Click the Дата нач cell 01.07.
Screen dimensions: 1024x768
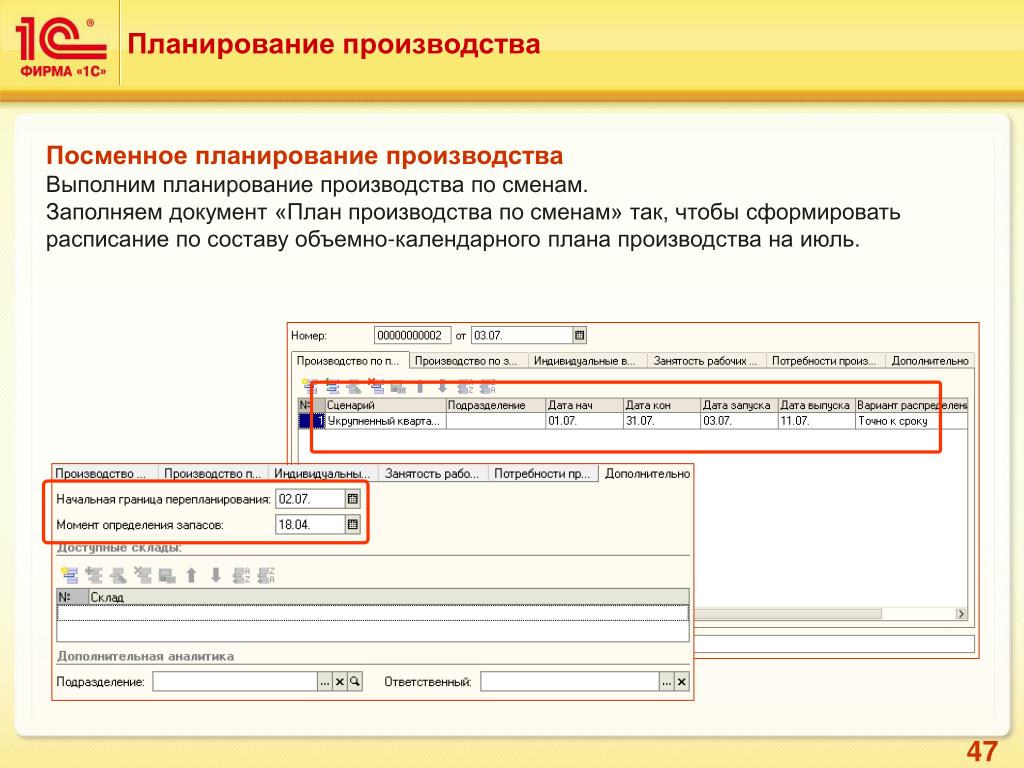[584, 421]
